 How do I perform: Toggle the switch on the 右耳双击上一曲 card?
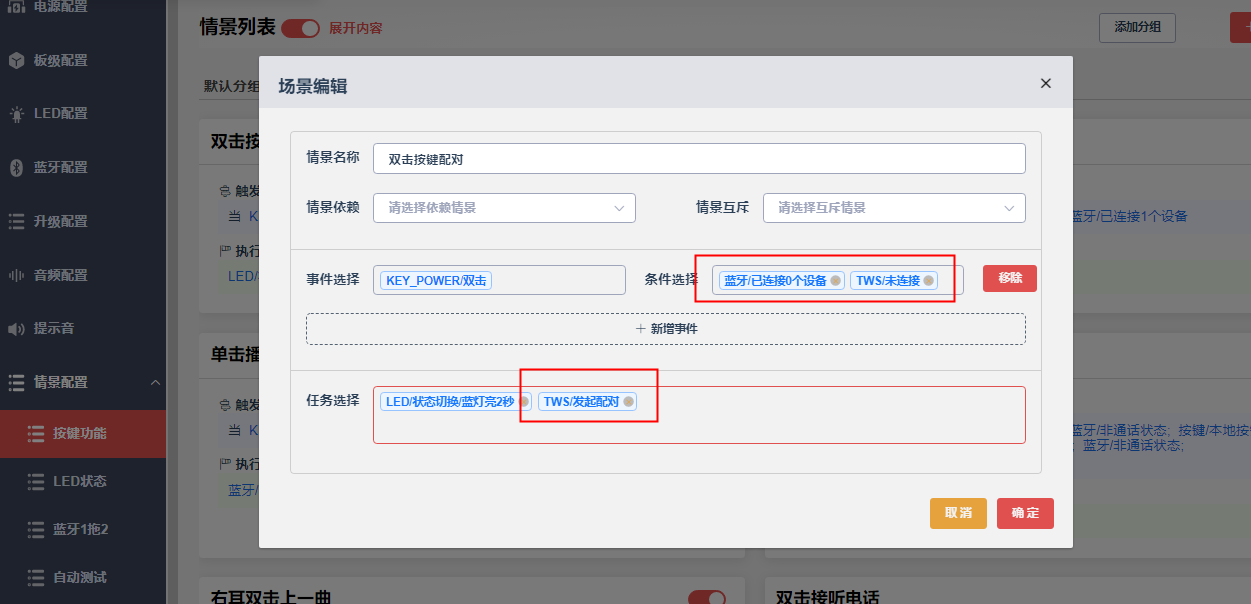[x=707, y=597]
